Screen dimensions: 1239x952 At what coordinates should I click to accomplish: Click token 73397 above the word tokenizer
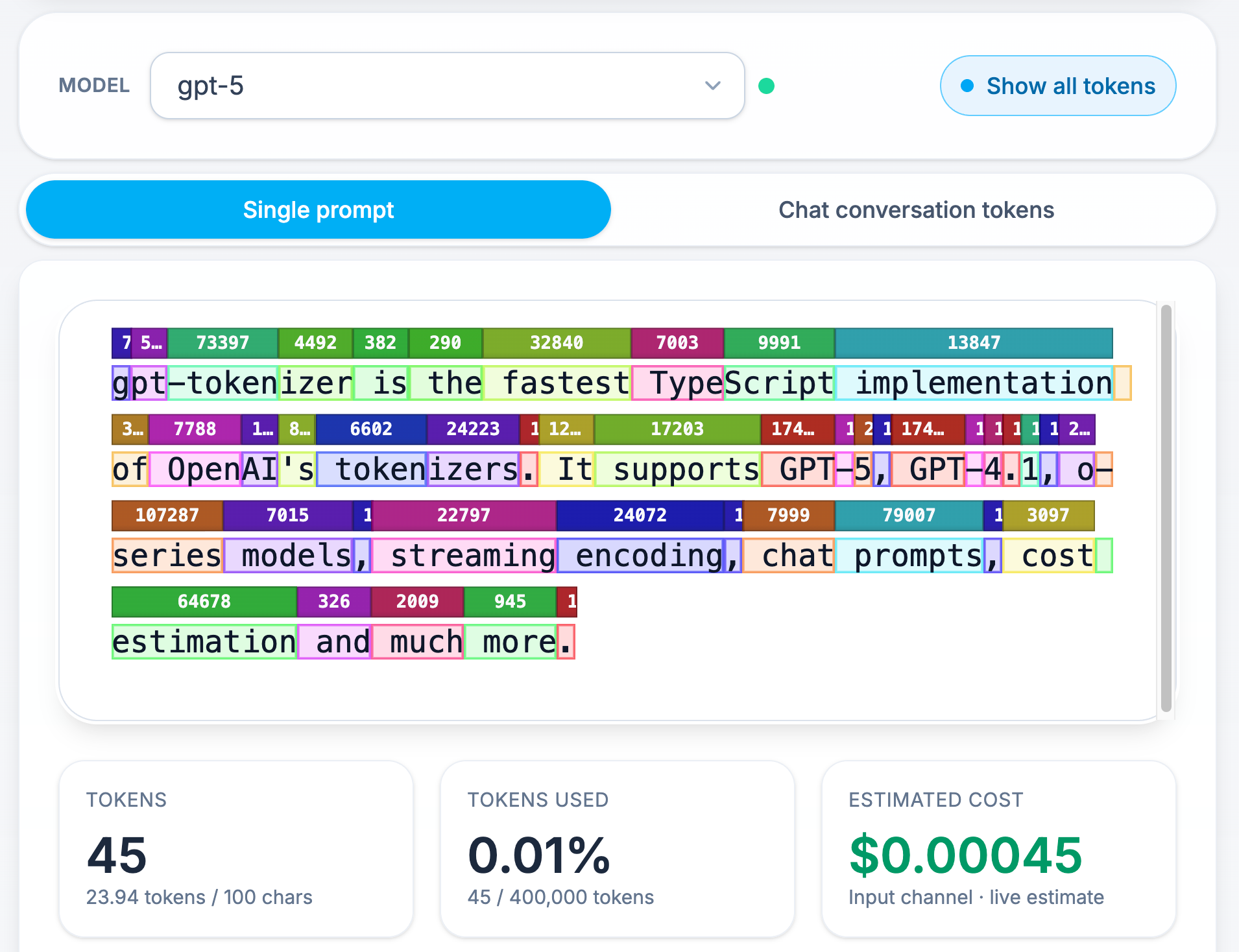pos(222,343)
